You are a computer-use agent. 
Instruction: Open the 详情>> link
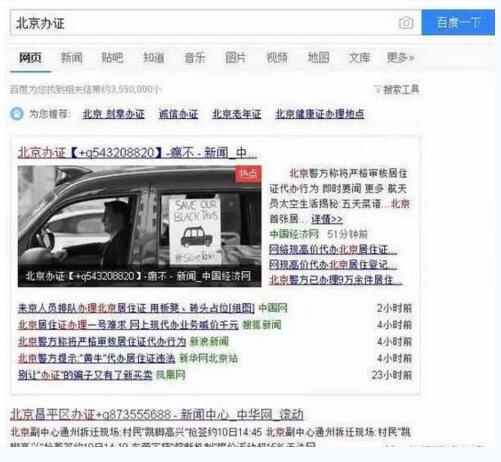pyautogui.click(x=327, y=219)
